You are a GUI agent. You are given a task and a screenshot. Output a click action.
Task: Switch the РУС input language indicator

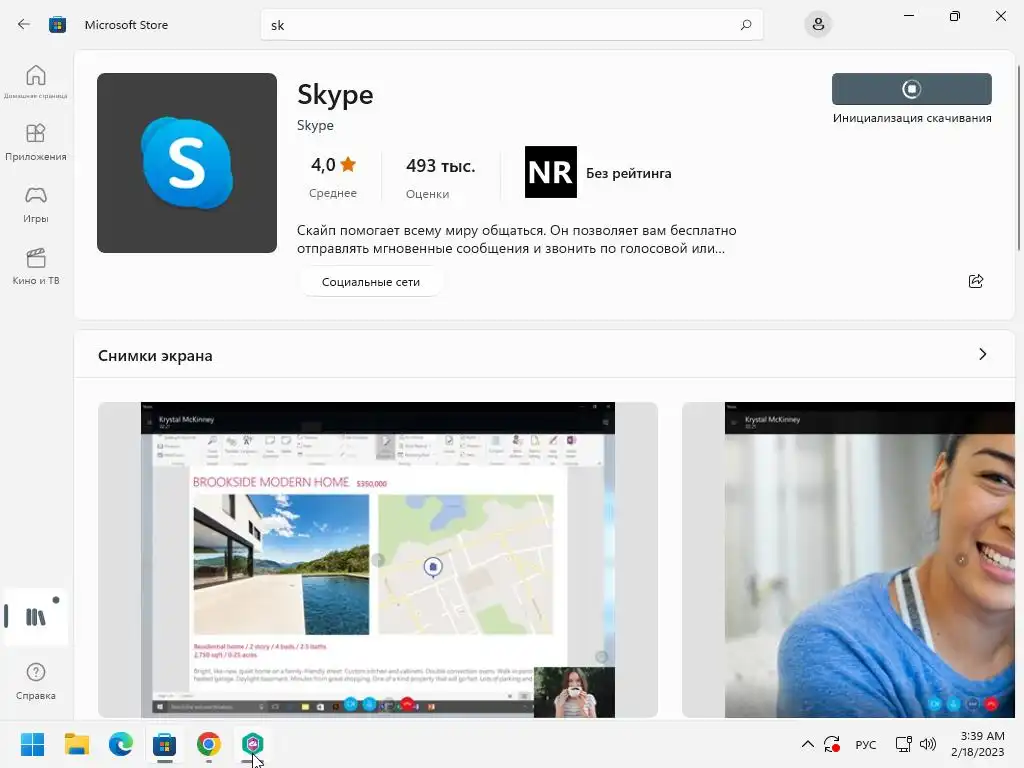tap(865, 744)
